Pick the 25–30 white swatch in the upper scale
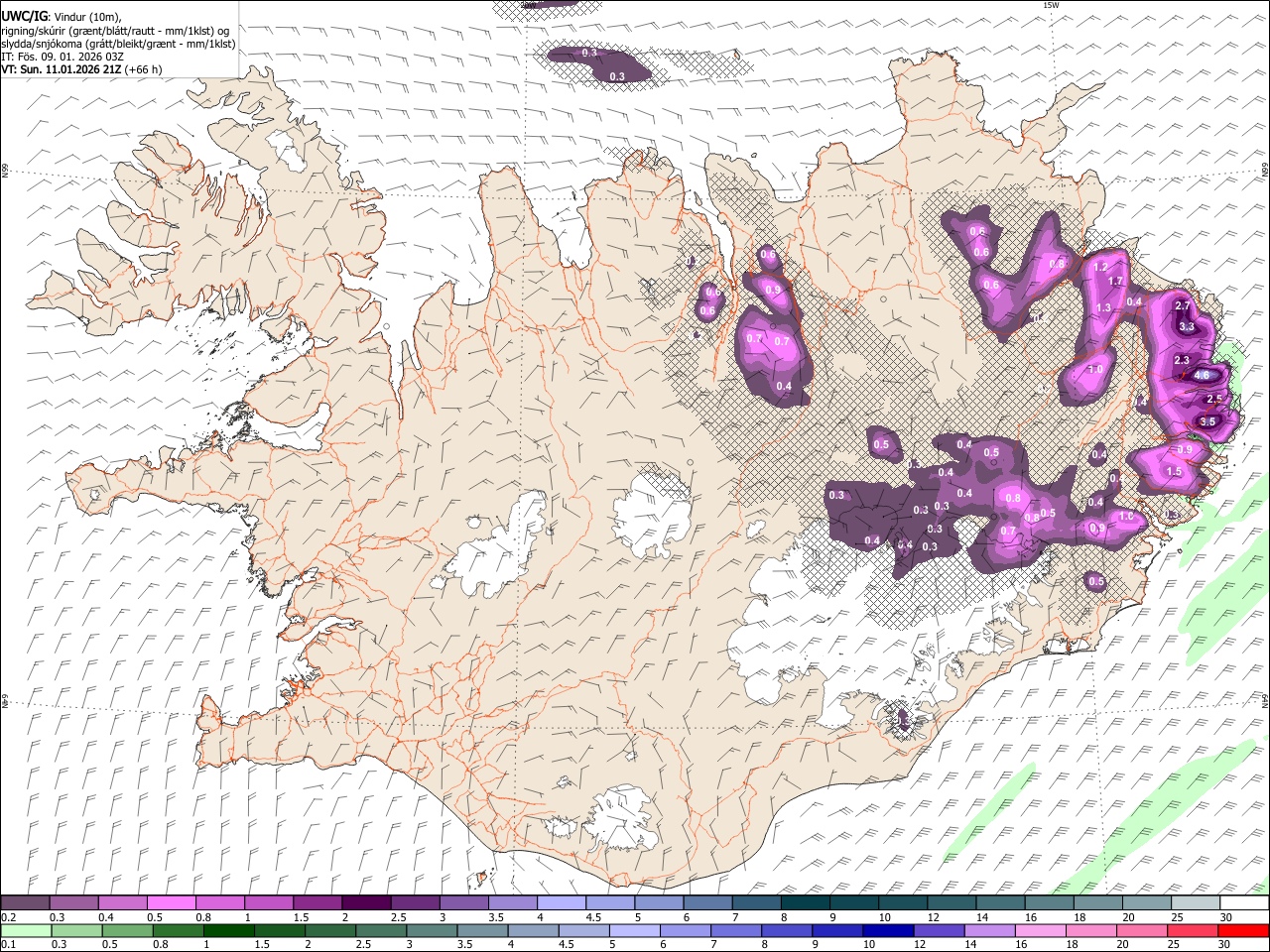This screenshot has width=1270, height=952. coord(1196,903)
